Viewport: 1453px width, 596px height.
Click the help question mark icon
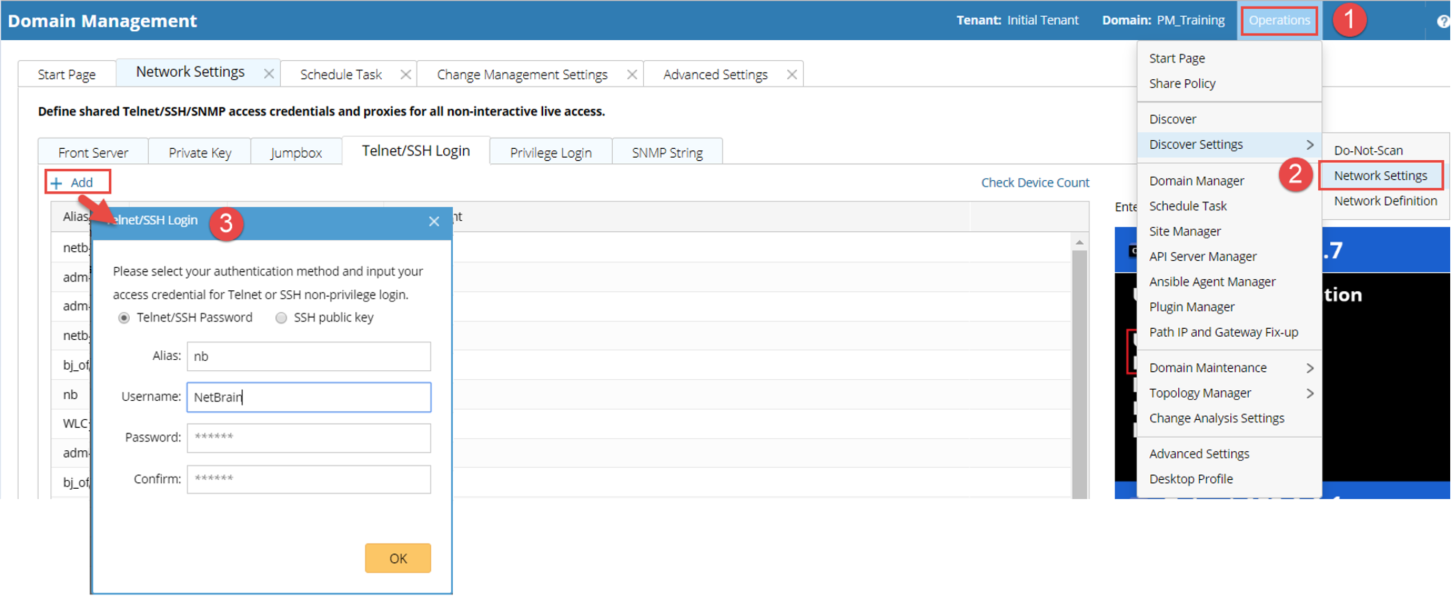[x=1443, y=21]
